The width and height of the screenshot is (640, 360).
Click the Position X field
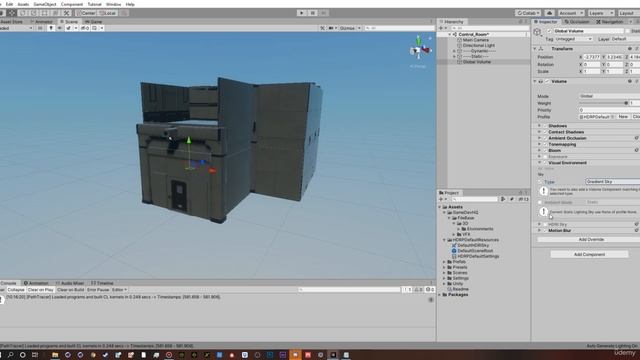591,57
